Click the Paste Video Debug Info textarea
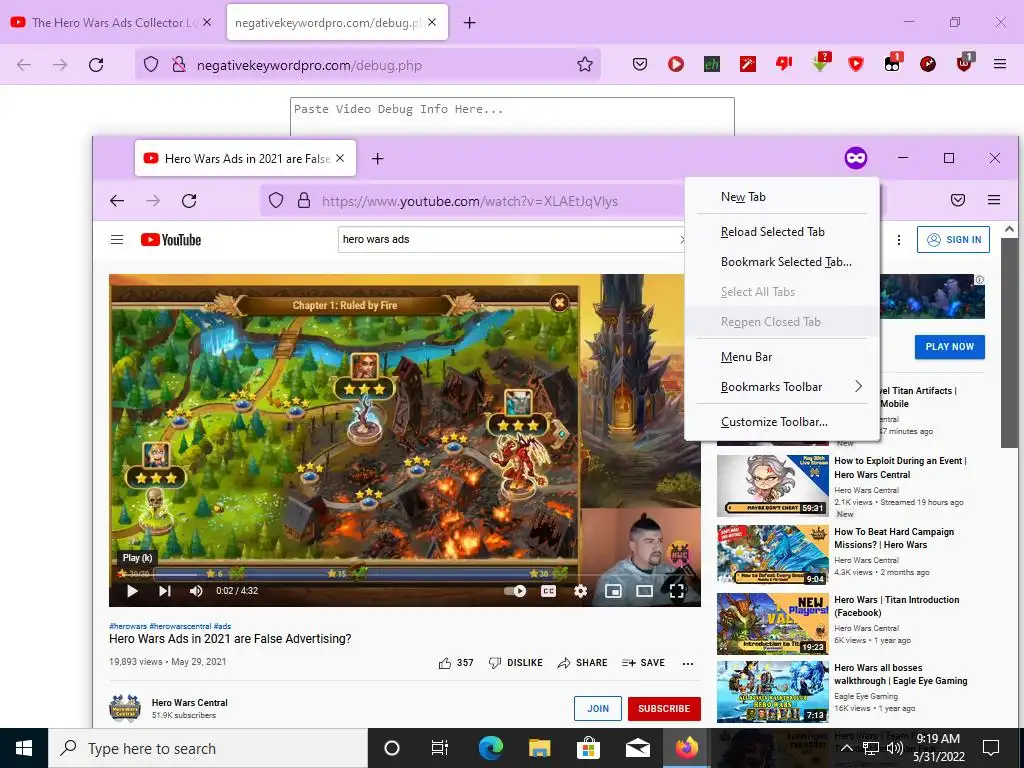 coord(512,116)
